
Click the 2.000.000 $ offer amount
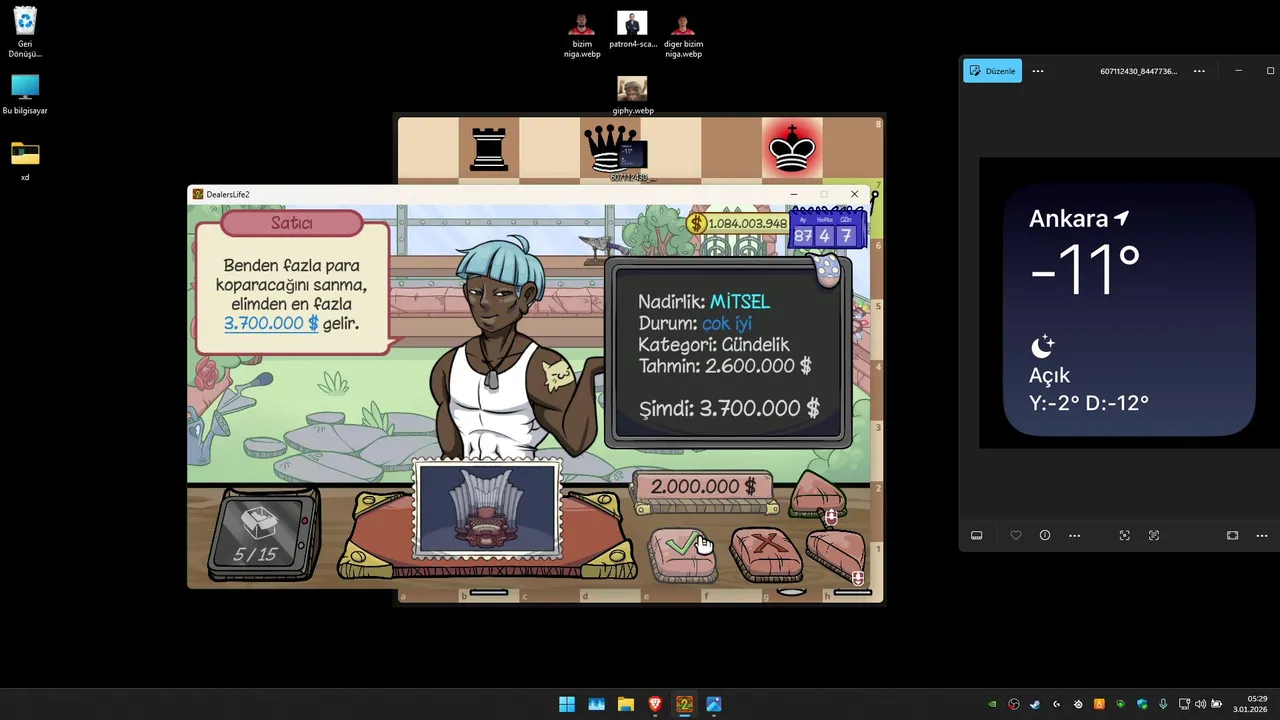pos(704,486)
